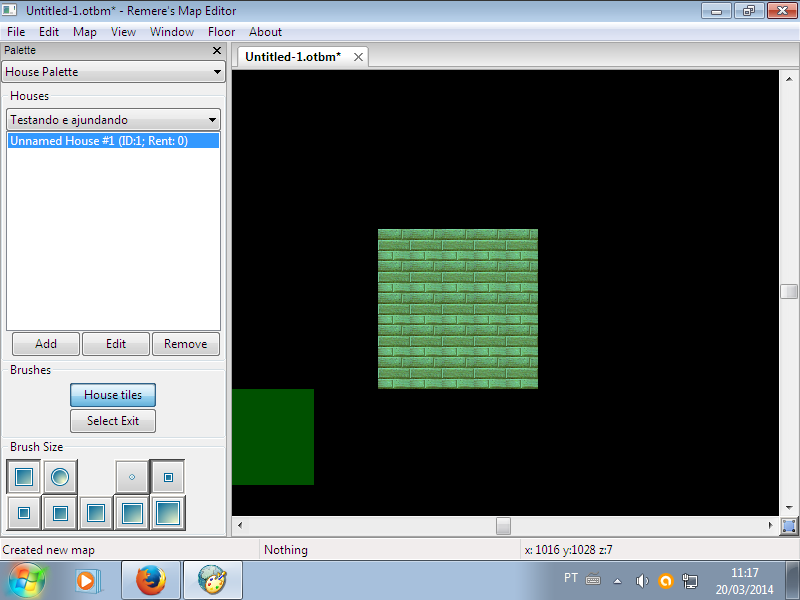Click the dark green rectangle on map

(273, 437)
